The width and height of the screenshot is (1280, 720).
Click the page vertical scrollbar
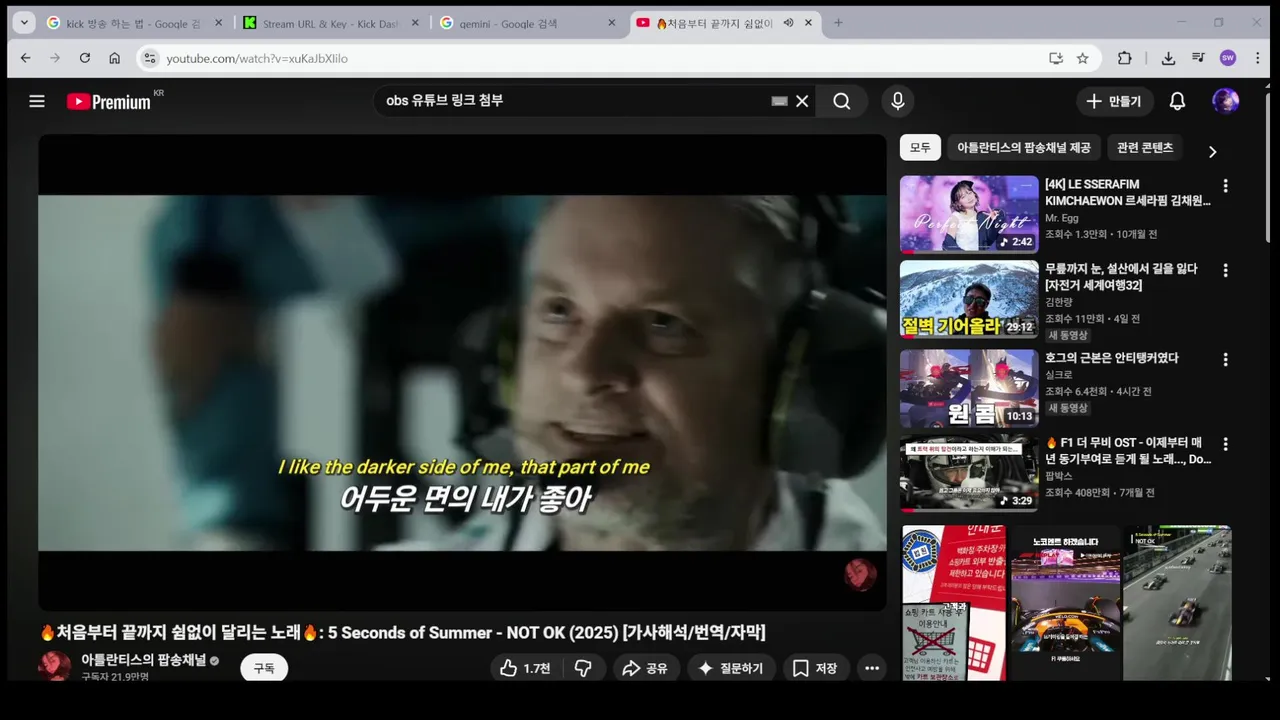[x=1268, y=166]
